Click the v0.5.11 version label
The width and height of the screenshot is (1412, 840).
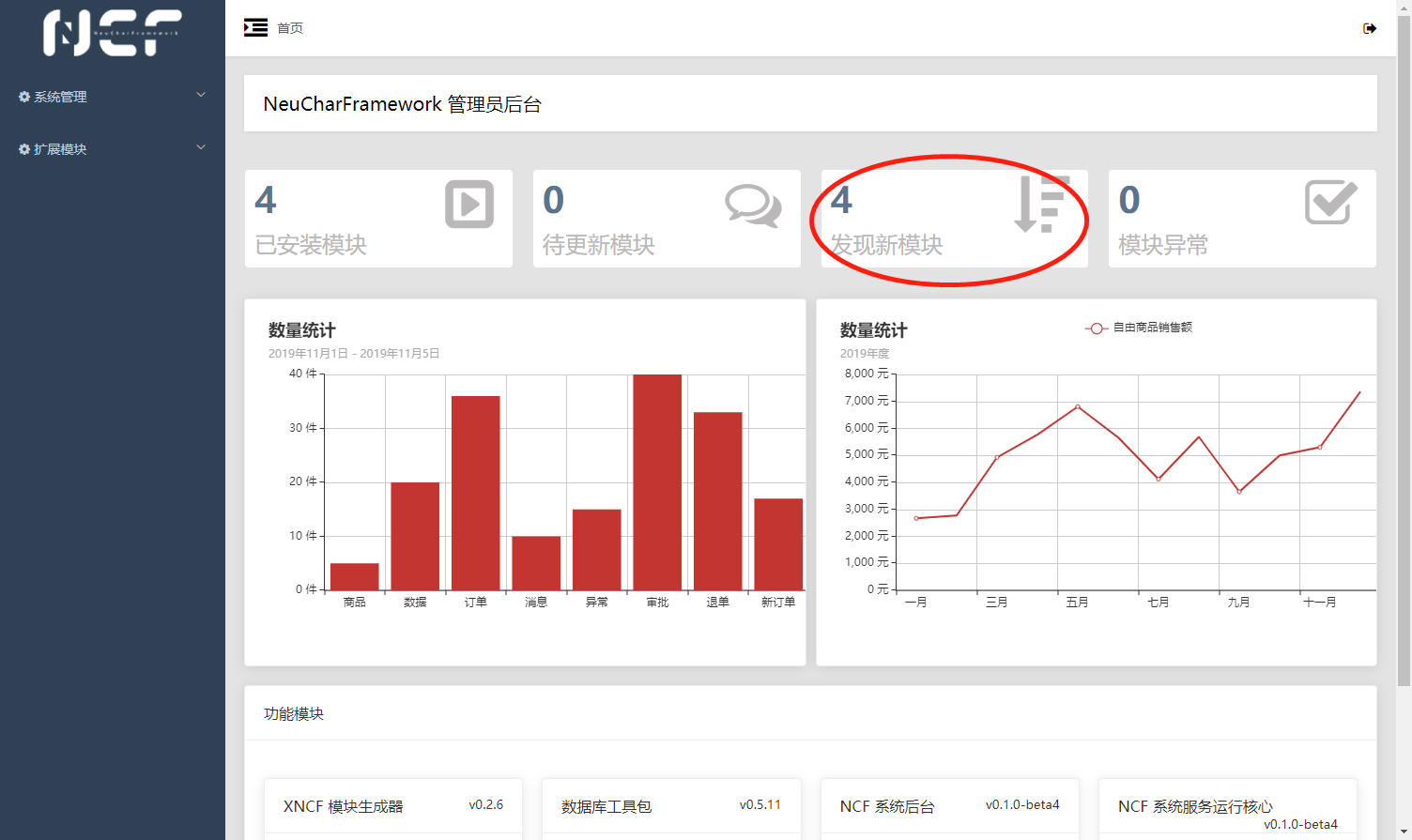tap(760, 804)
